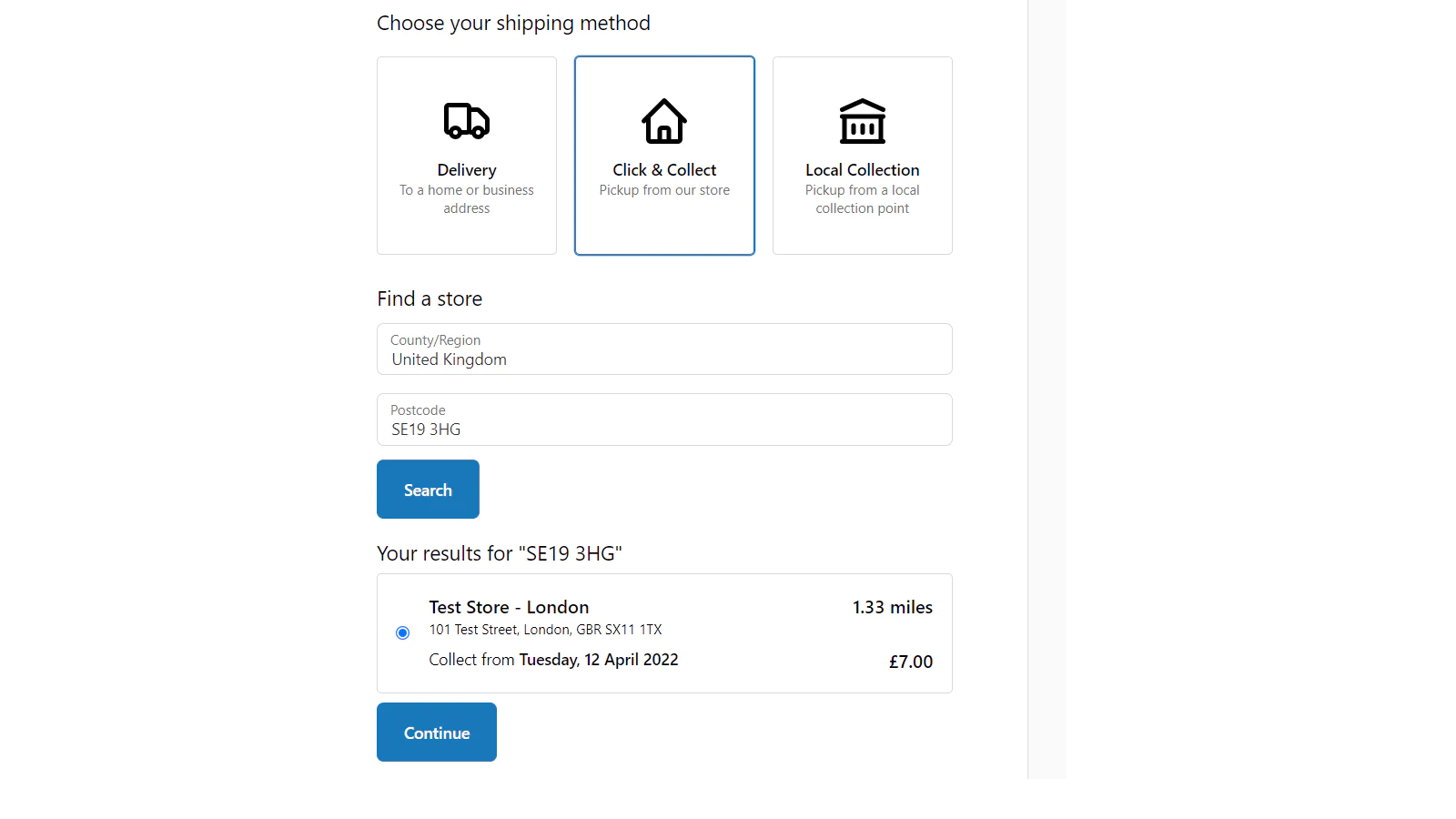Click the Search button
This screenshot has width=1456, height=819.
(x=428, y=490)
